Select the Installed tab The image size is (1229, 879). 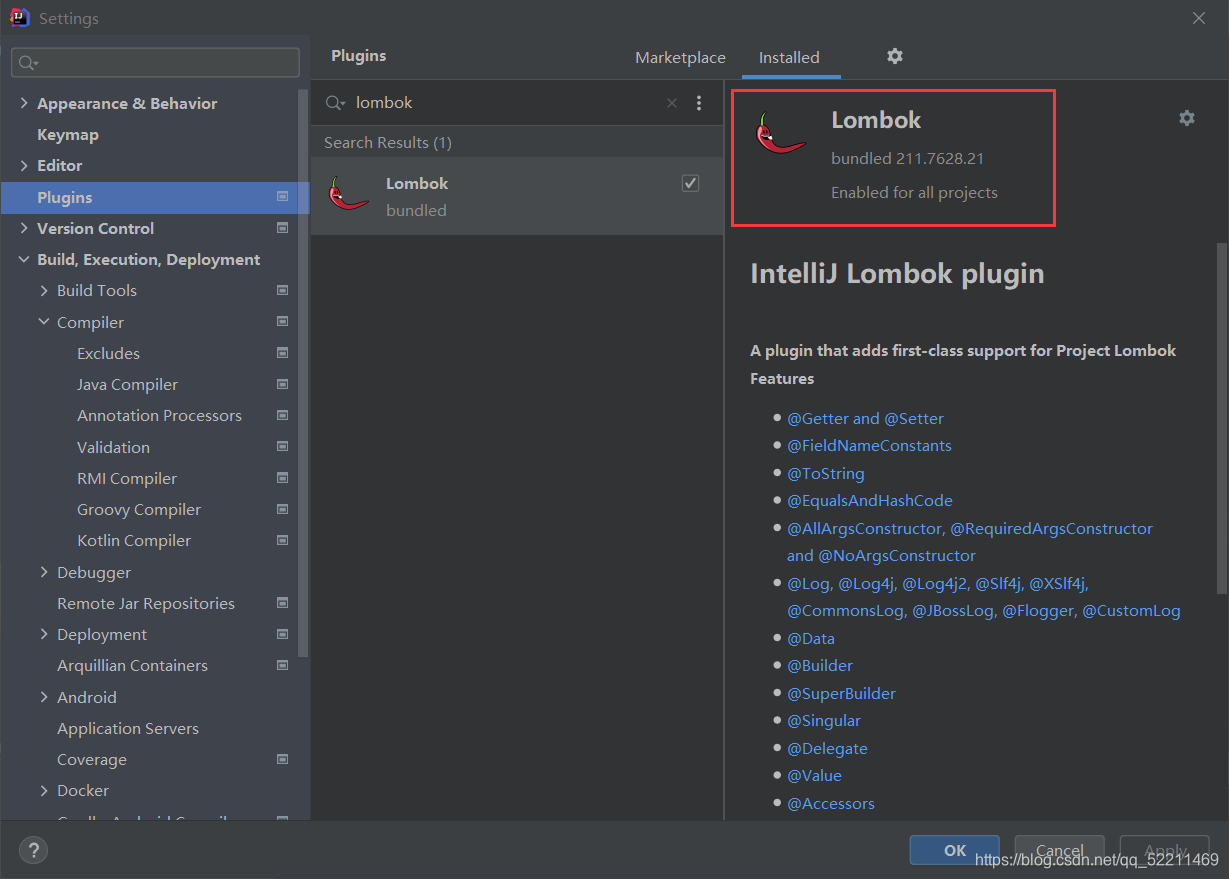[x=789, y=57]
